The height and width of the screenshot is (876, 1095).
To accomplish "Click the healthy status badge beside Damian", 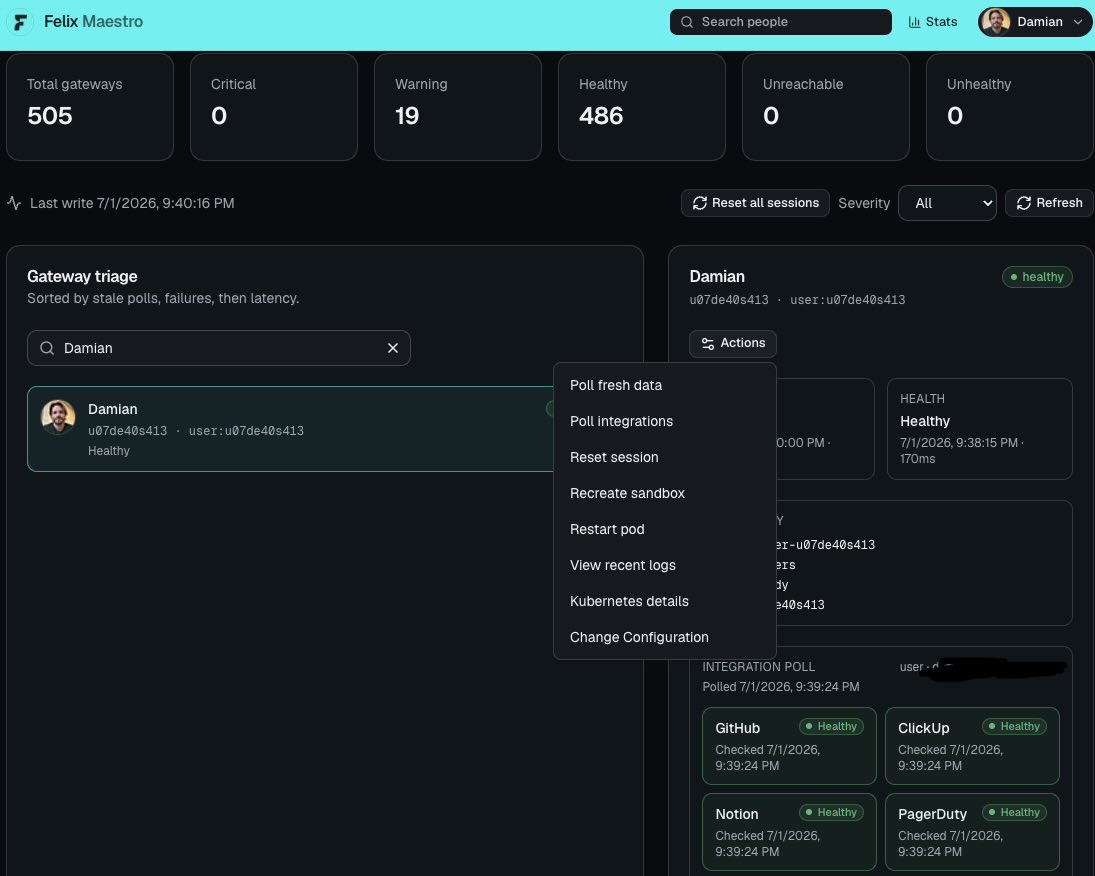I will tap(1037, 277).
